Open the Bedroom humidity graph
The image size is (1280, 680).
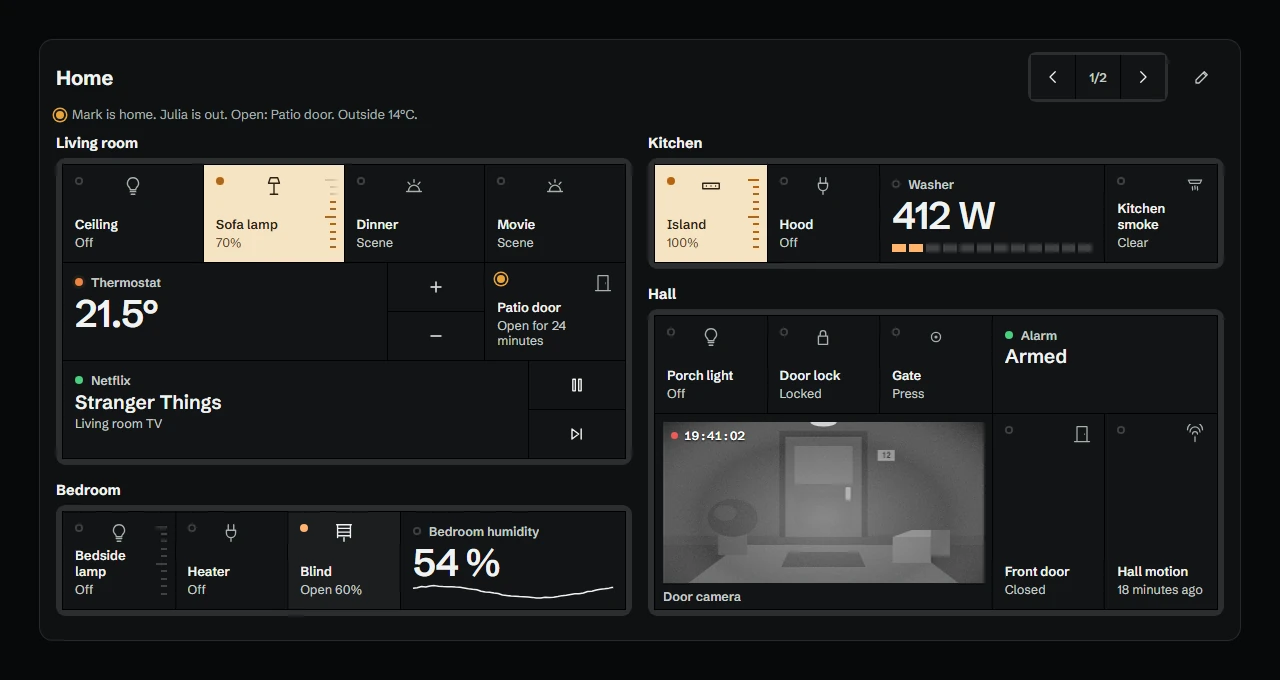pos(513,590)
